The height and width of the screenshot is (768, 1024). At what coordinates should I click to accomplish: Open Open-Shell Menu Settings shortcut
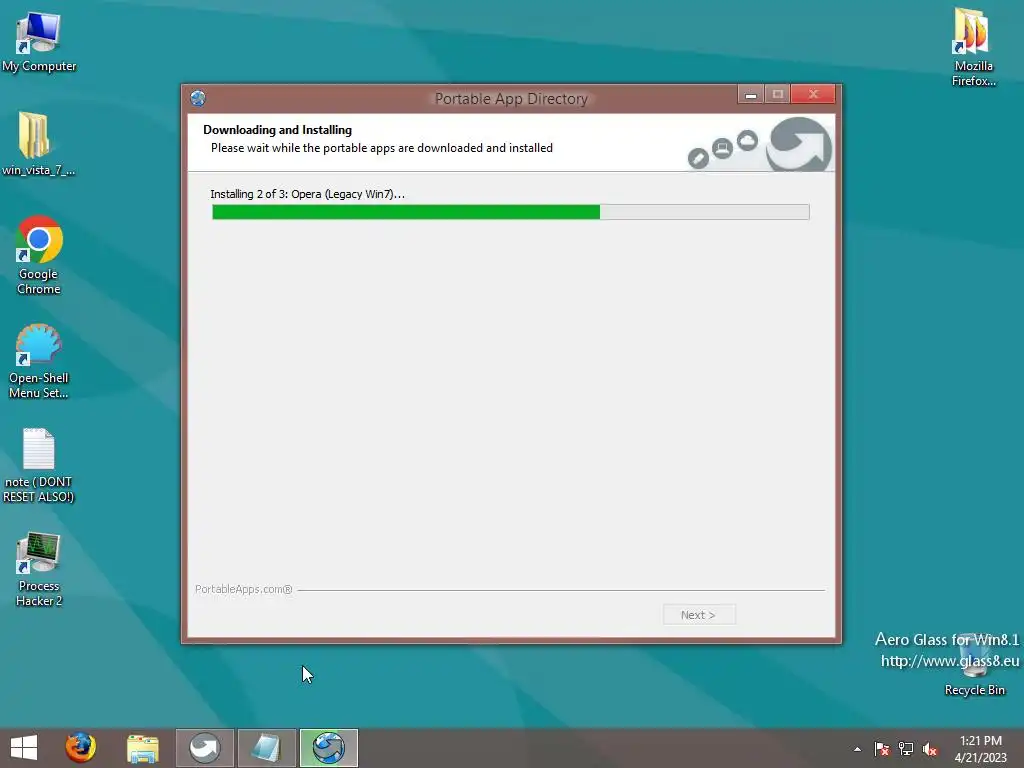click(x=39, y=360)
